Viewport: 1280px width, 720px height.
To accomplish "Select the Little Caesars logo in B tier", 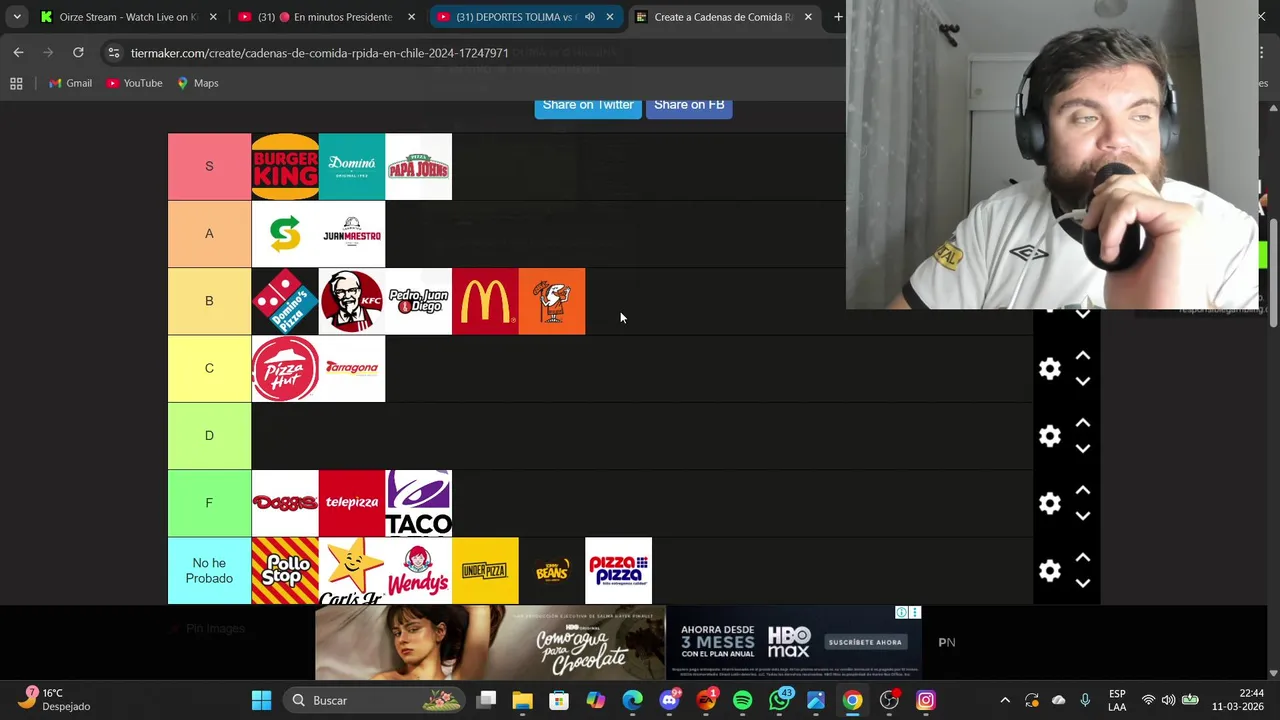I will [552, 301].
